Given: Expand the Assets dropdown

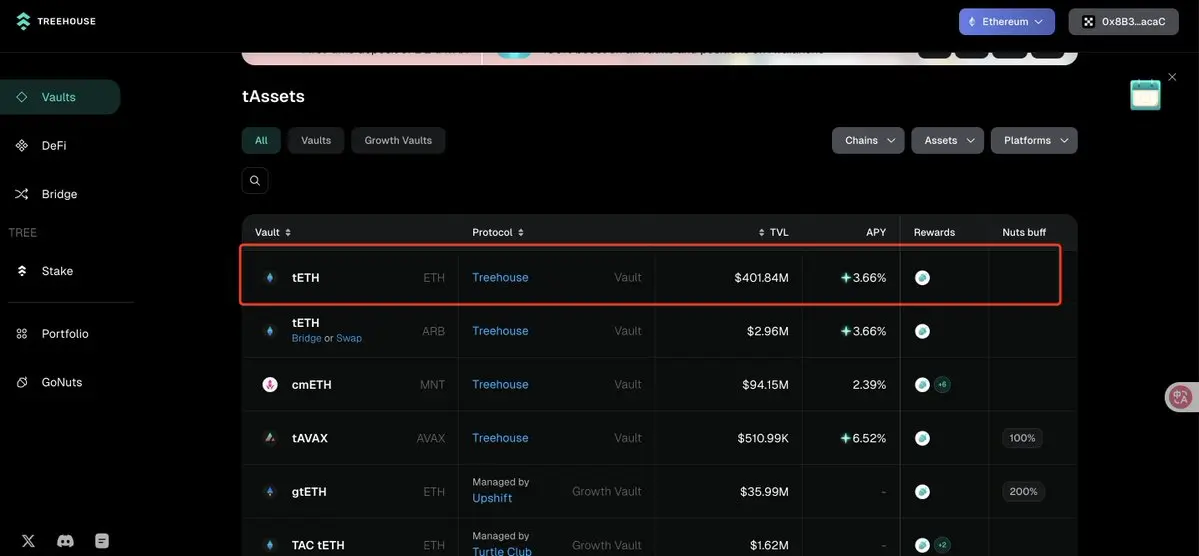Looking at the screenshot, I should point(947,141).
